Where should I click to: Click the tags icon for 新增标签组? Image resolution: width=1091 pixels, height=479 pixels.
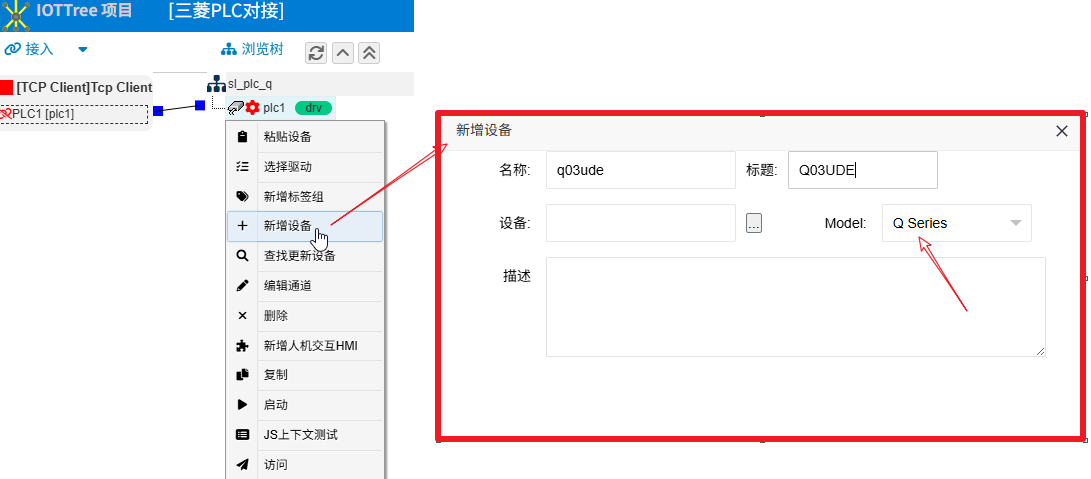pos(242,197)
